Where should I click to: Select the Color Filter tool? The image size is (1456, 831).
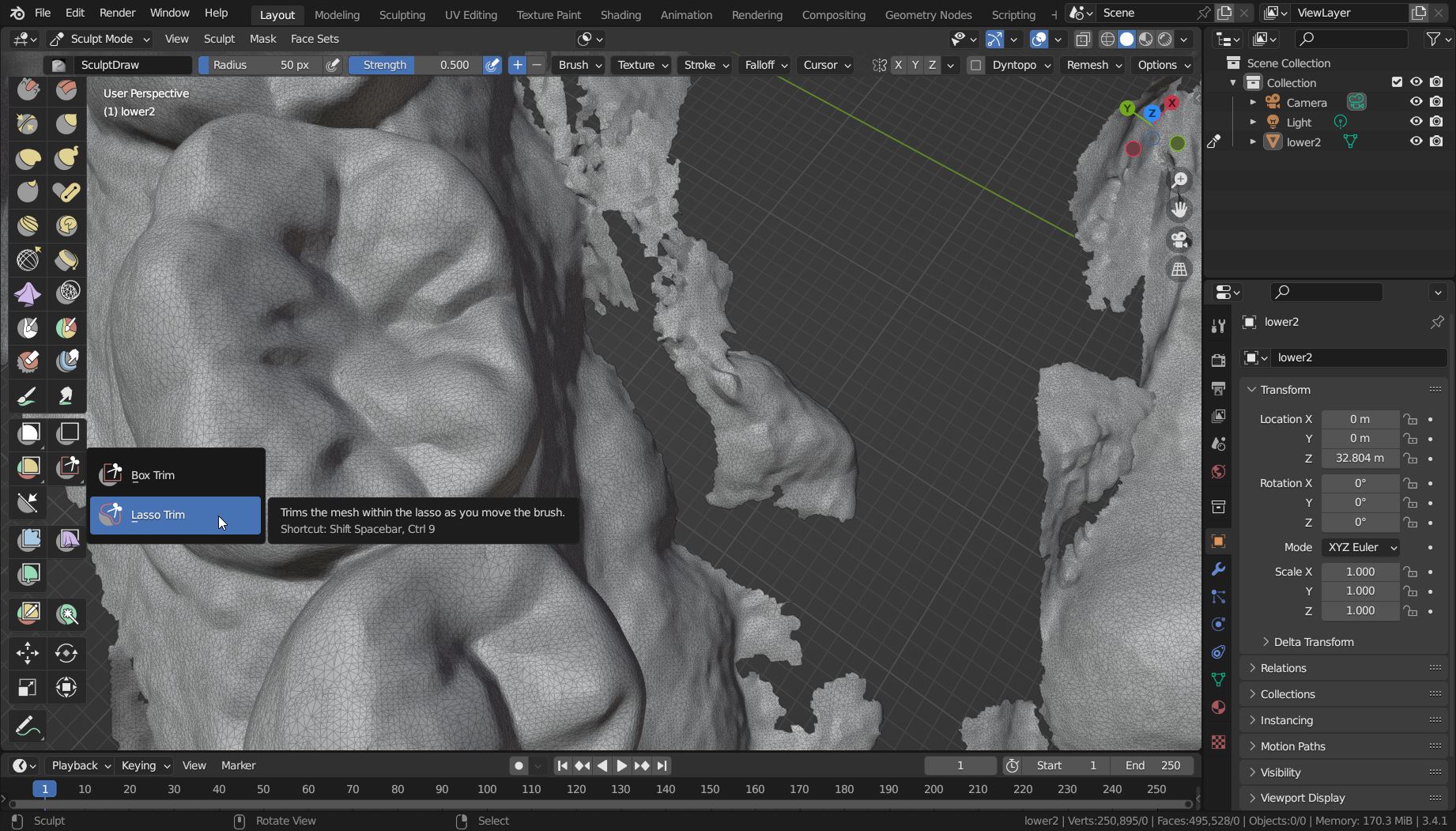[28, 574]
